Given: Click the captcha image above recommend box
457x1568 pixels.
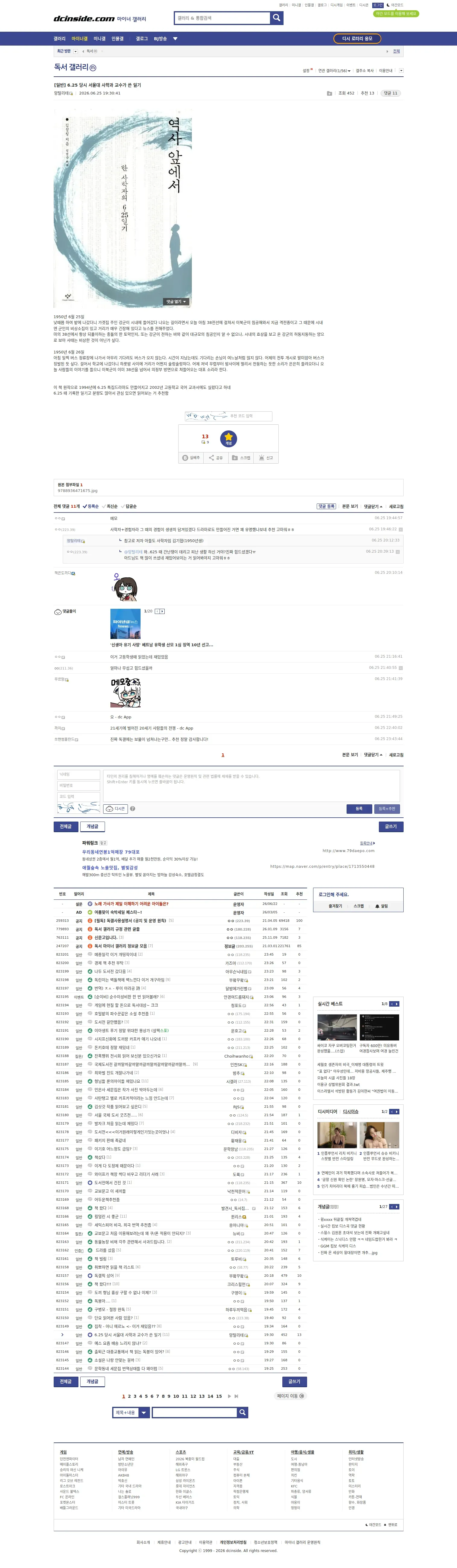Looking at the screenshot, I should pos(206,416).
